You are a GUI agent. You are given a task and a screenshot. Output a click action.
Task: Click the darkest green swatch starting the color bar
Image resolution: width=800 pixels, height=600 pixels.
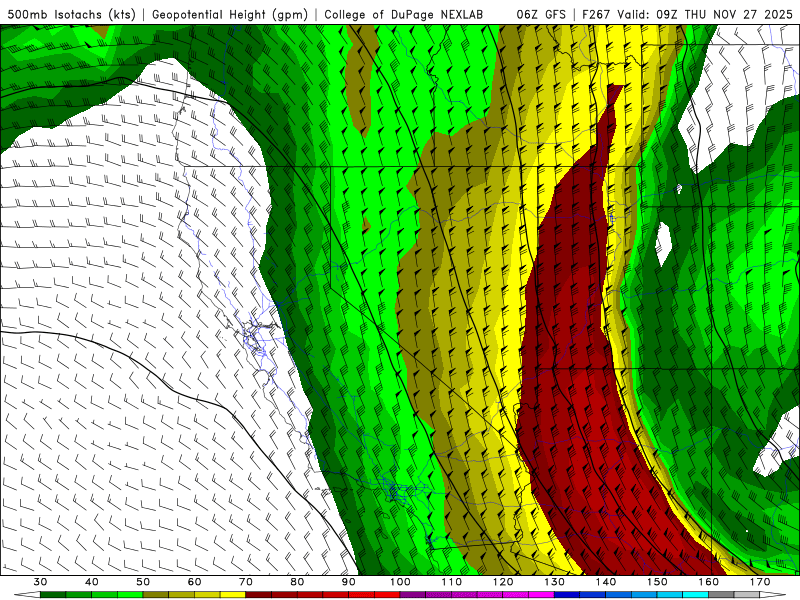pos(53,594)
